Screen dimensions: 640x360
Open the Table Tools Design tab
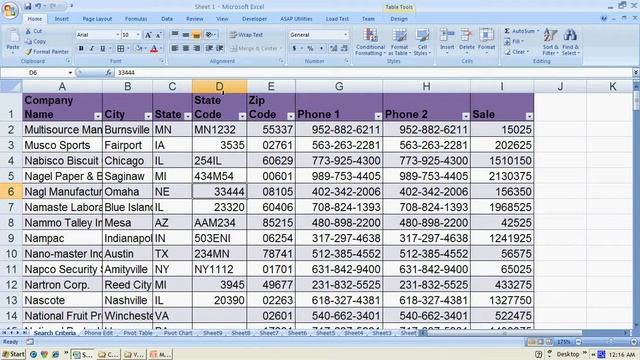click(399, 19)
